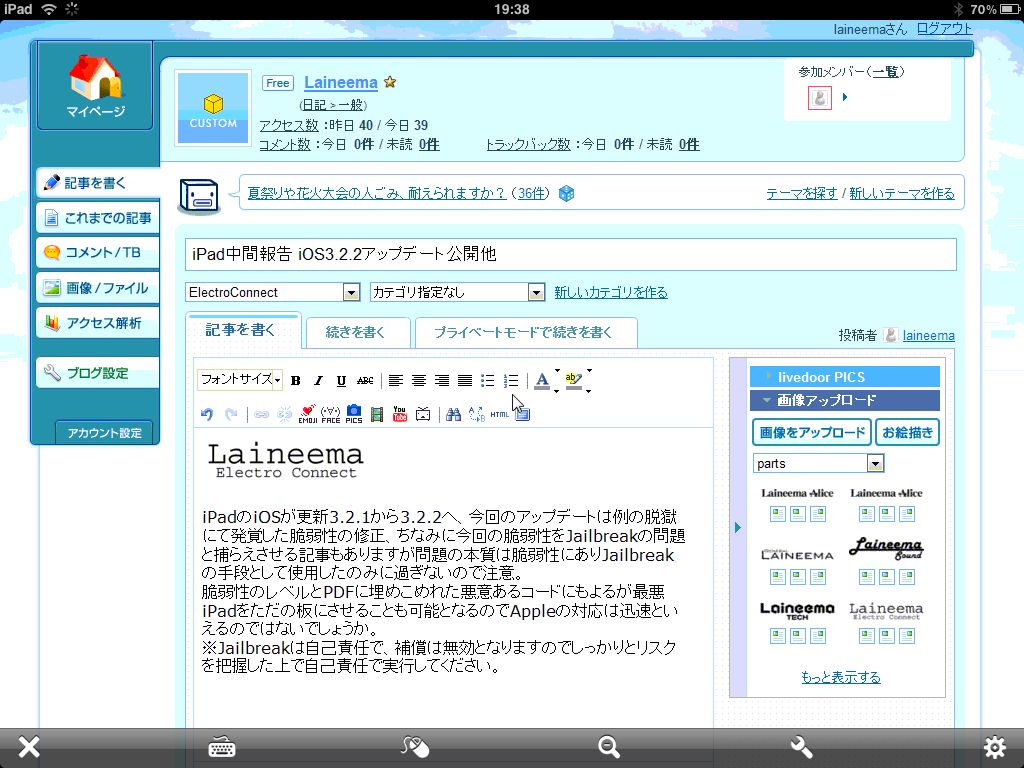Tap the zoom magnifier in bottom bar
Viewport: 1024px width, 768px height.
[608, 747]
